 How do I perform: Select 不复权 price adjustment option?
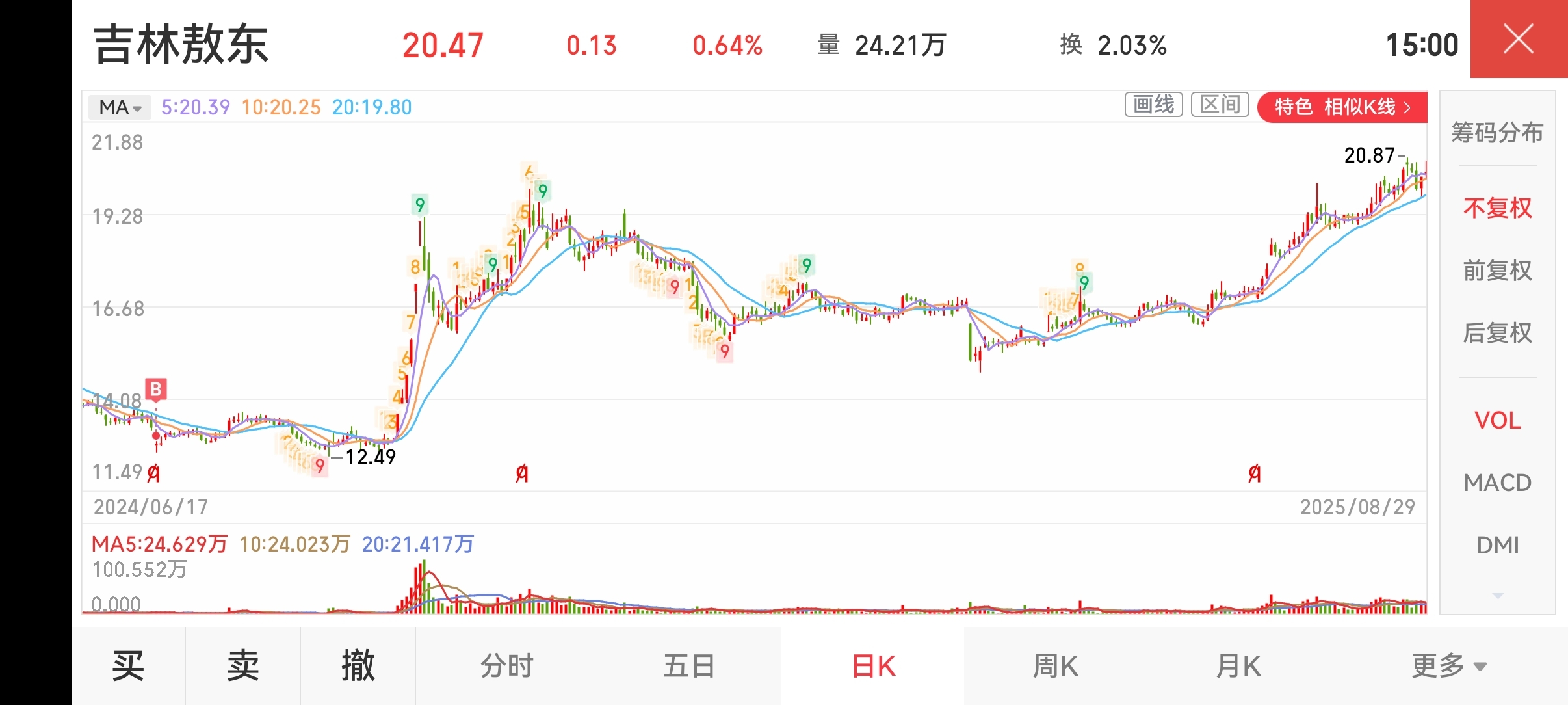pos(1498,208)
